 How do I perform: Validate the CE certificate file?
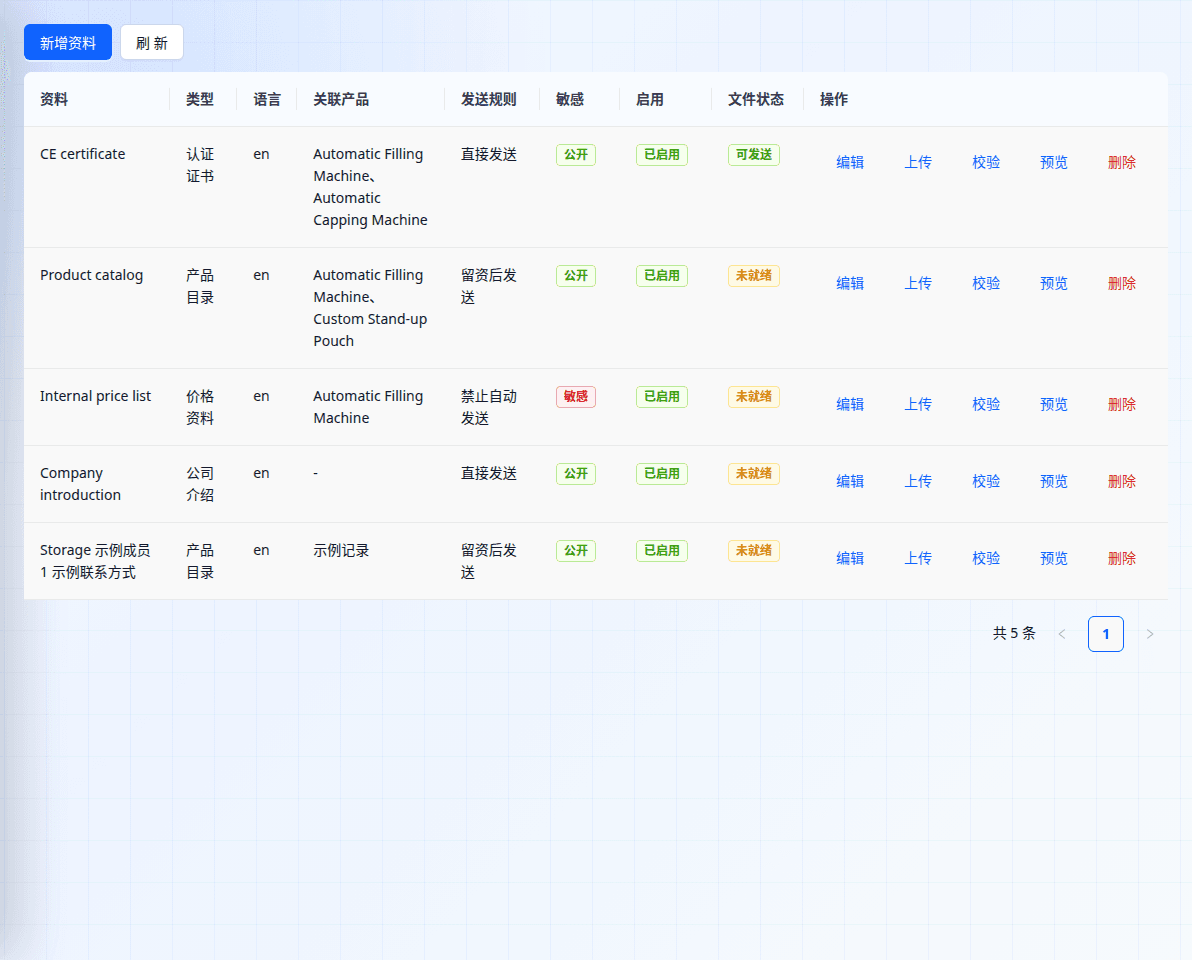pos(986,162)
